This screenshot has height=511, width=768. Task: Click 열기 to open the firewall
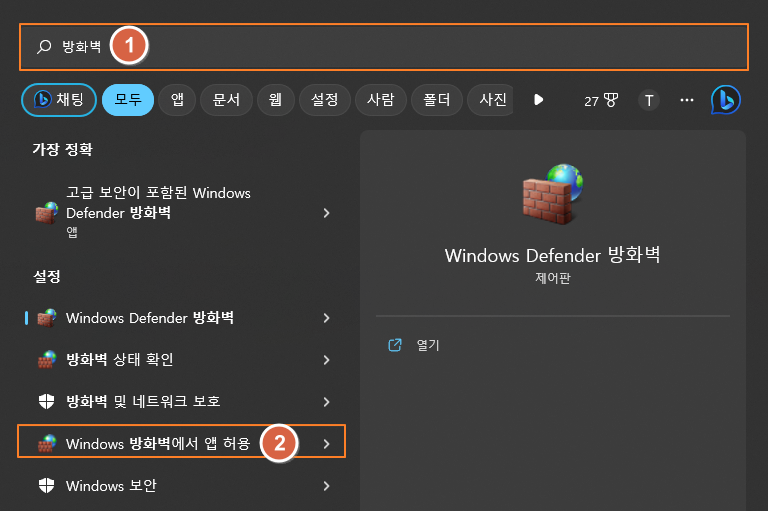(428, 345)
